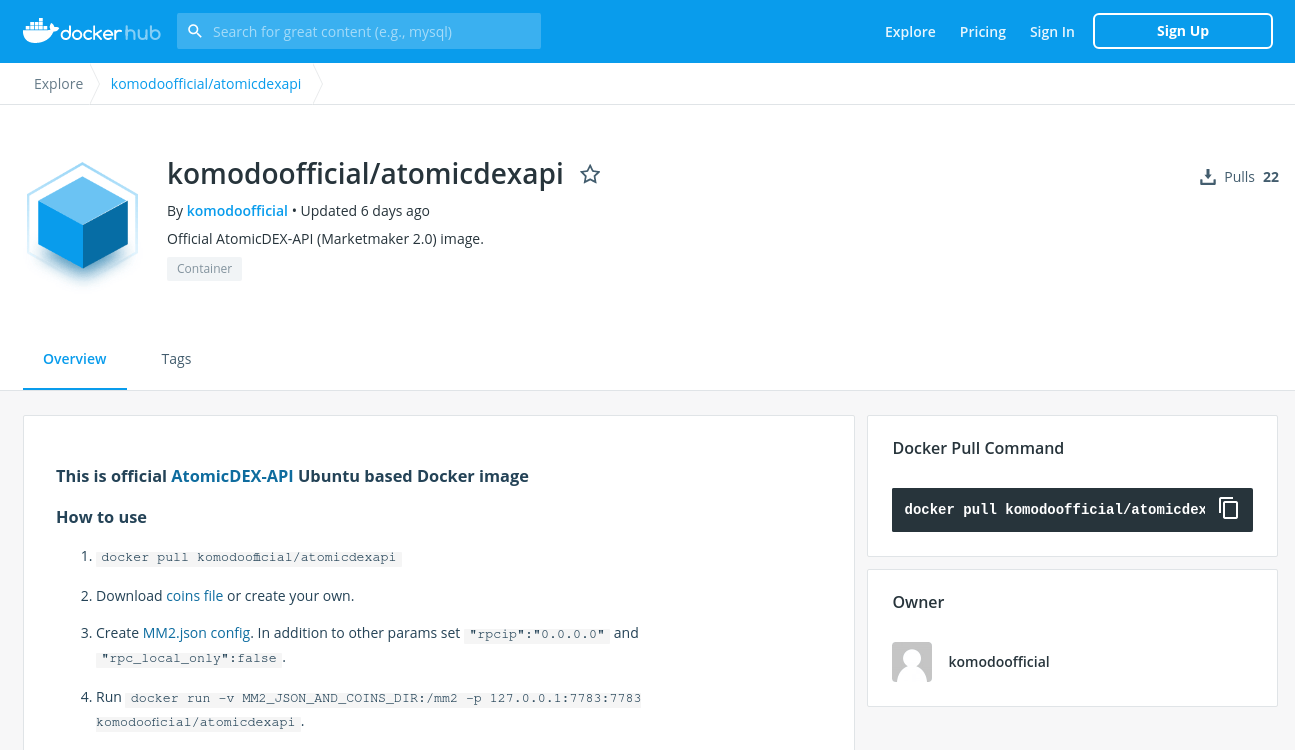Go to Sign In
Screen dimensions: 1295x750
pos(1052,32)
